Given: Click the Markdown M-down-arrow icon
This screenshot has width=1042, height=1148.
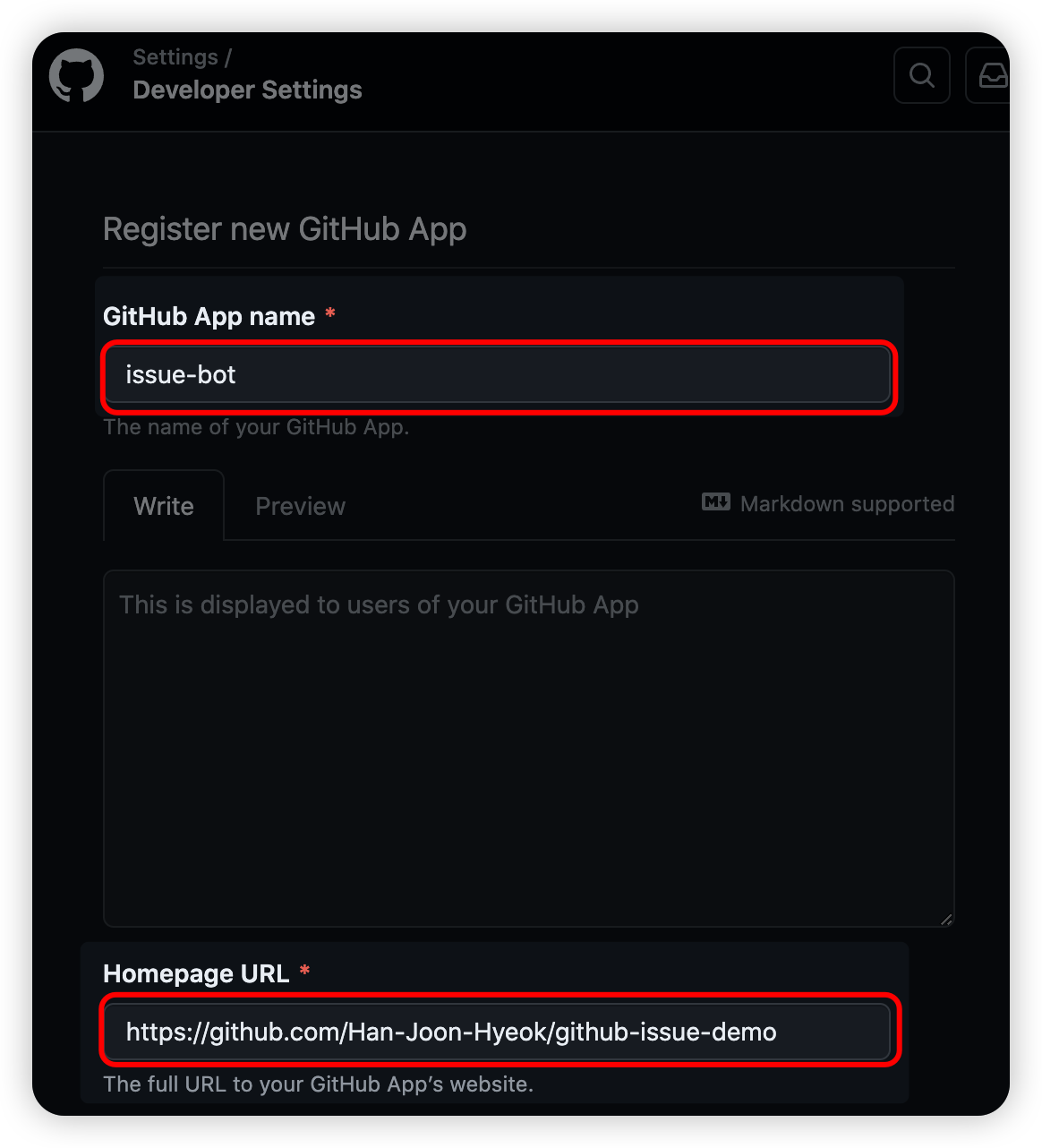Looking at the screenshot, I should 715,502.
